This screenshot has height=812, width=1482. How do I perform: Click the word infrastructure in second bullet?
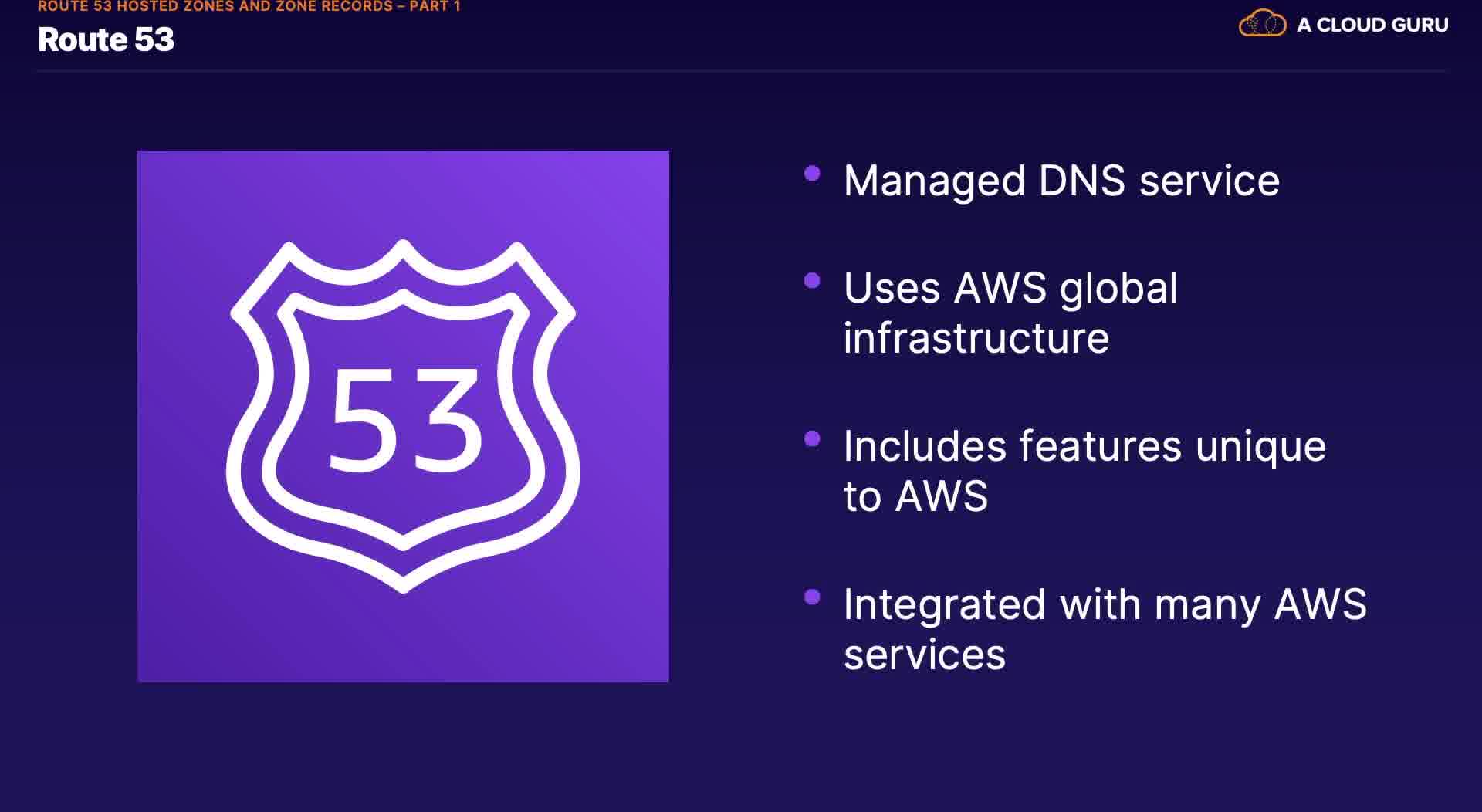[x=976, y=339]
